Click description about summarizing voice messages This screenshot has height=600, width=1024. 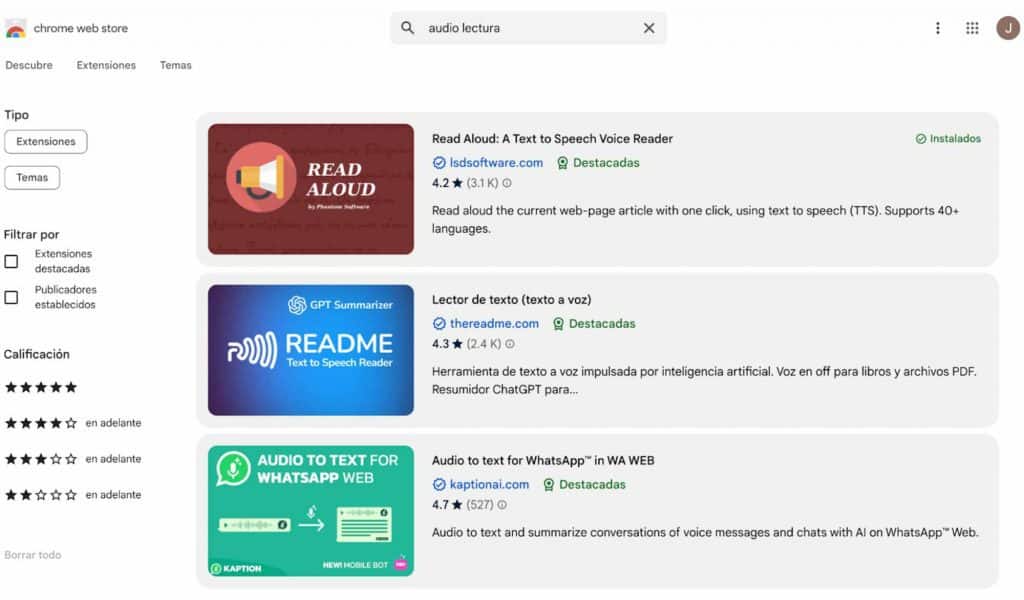(x=705, y=533)
